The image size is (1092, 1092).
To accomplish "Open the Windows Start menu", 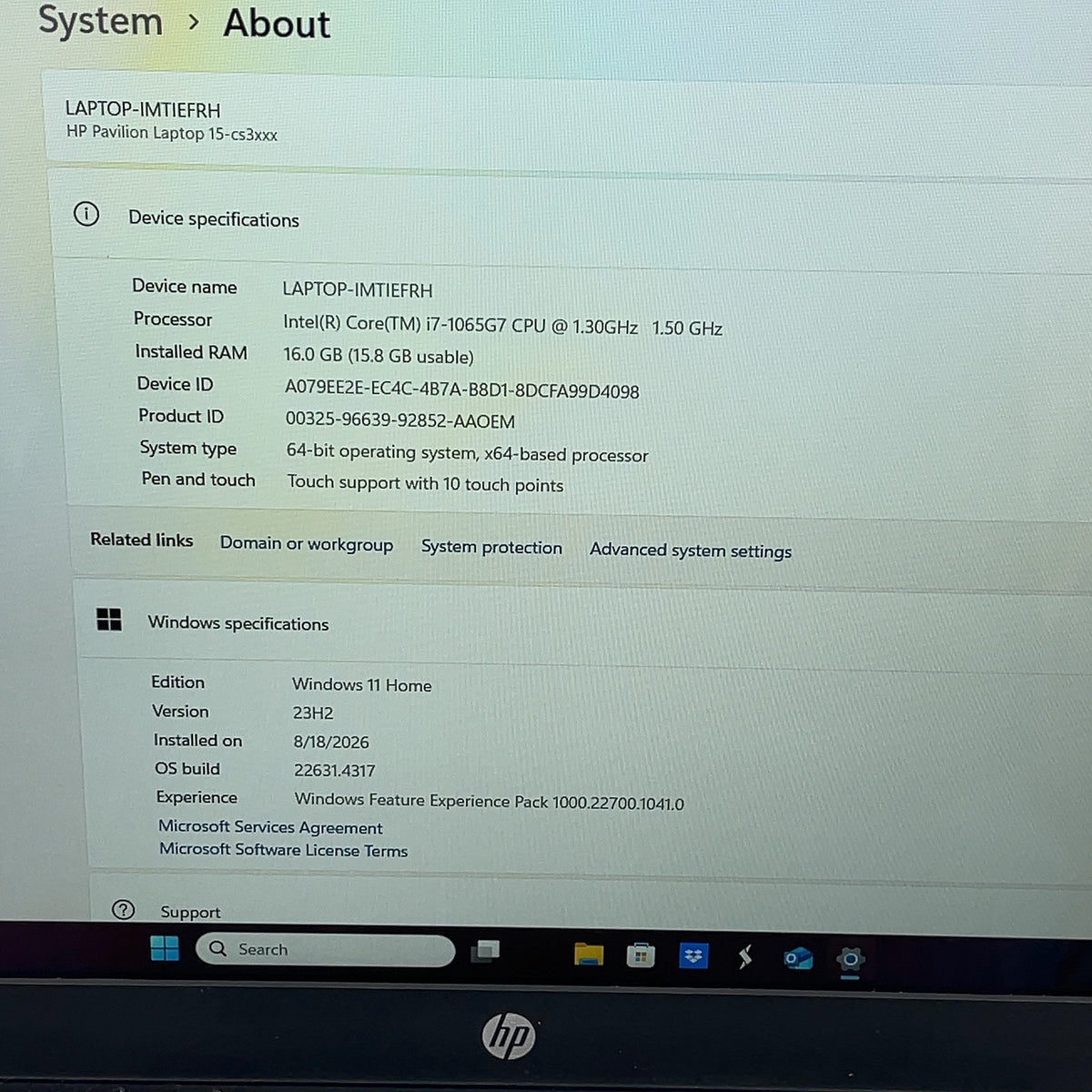I will (165, 948).
